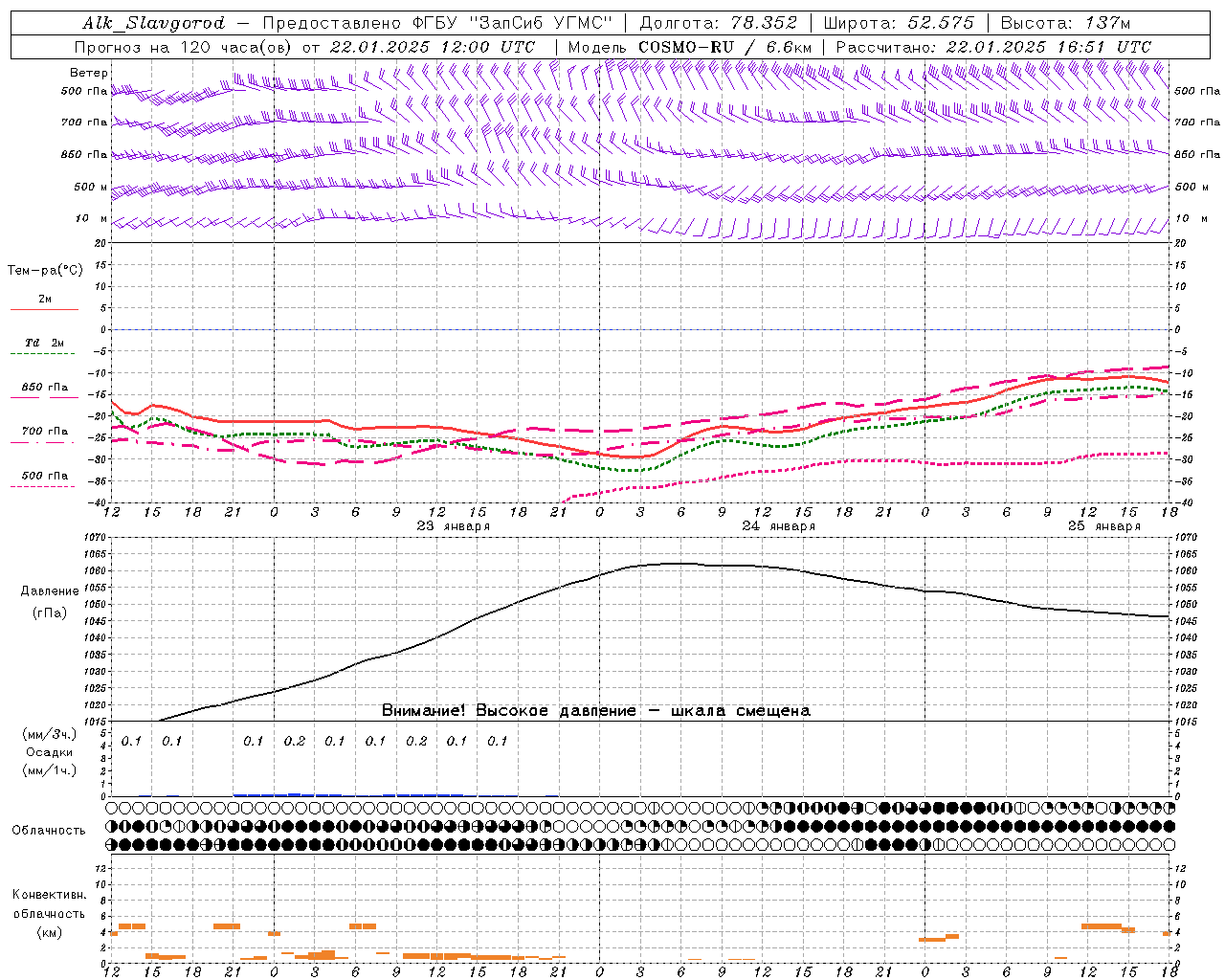Click the 500 м wind level label on the left
Image resolution: width=1225 pixels, height=980 pixels.
(92, 187)
